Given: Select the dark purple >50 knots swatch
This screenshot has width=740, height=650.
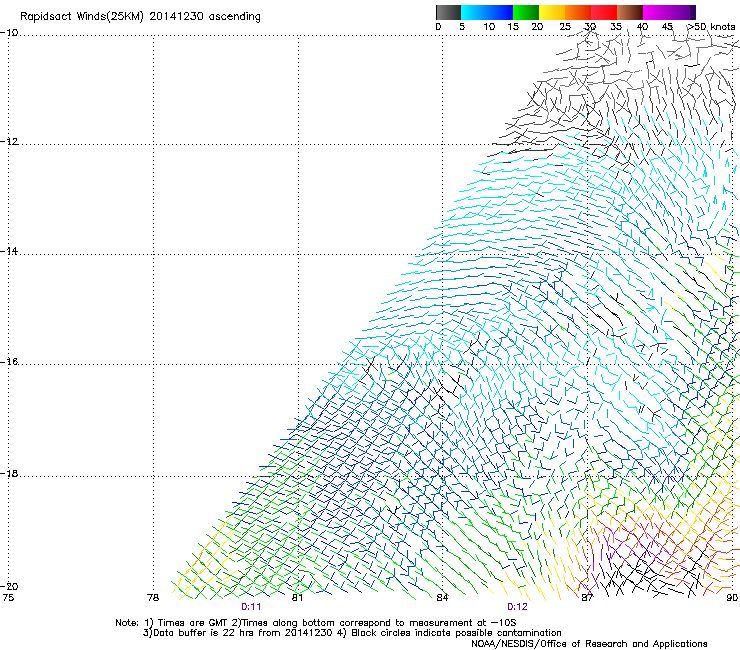Looking at the screenshot, I should pos(693,12).
